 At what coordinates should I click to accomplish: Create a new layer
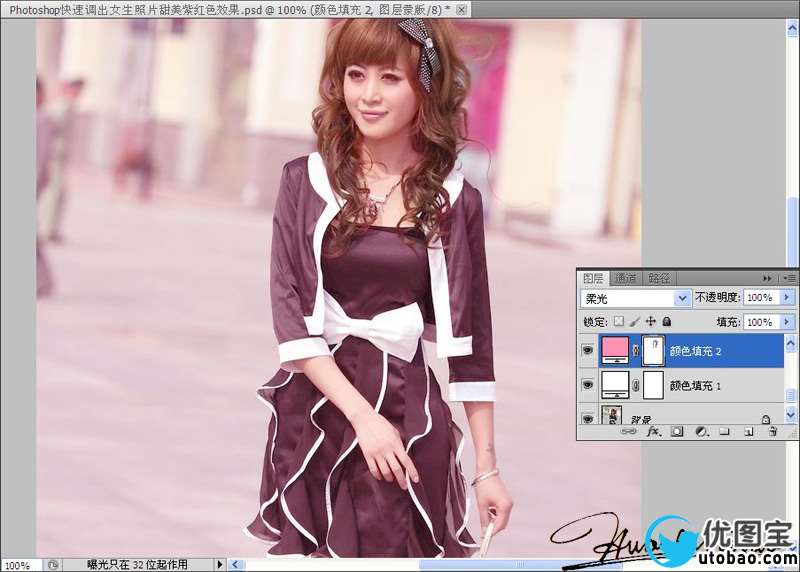748,432
